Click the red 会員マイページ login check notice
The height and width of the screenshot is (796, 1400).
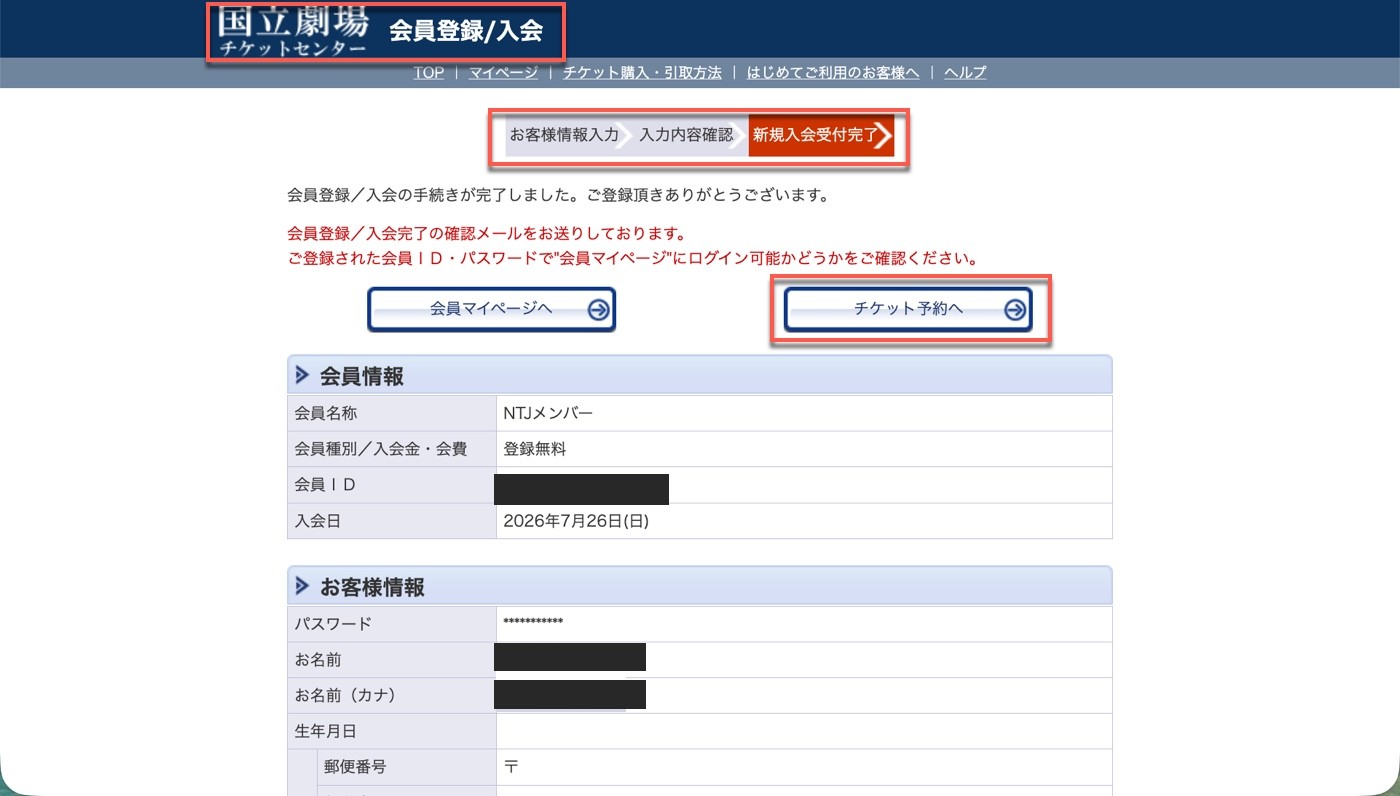[632, 258]
